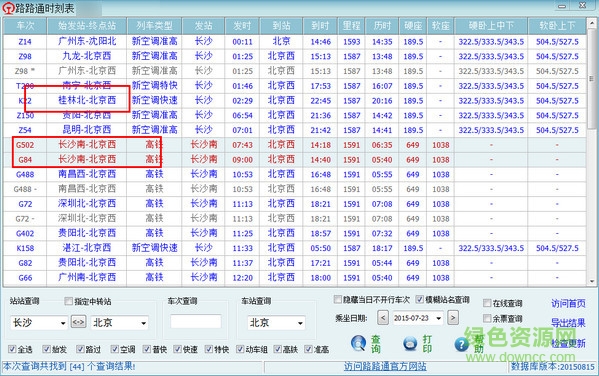Click the 打印 print icon

(410, 343)
